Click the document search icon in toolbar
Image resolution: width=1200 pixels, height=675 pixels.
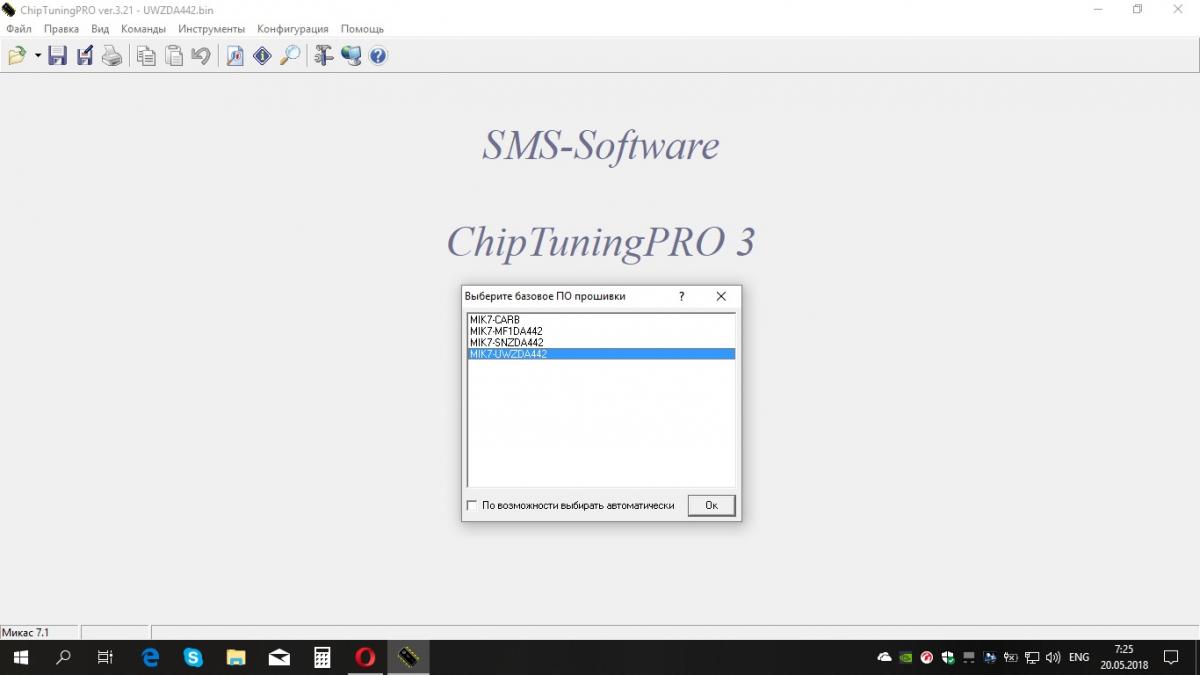coord(235,56)
